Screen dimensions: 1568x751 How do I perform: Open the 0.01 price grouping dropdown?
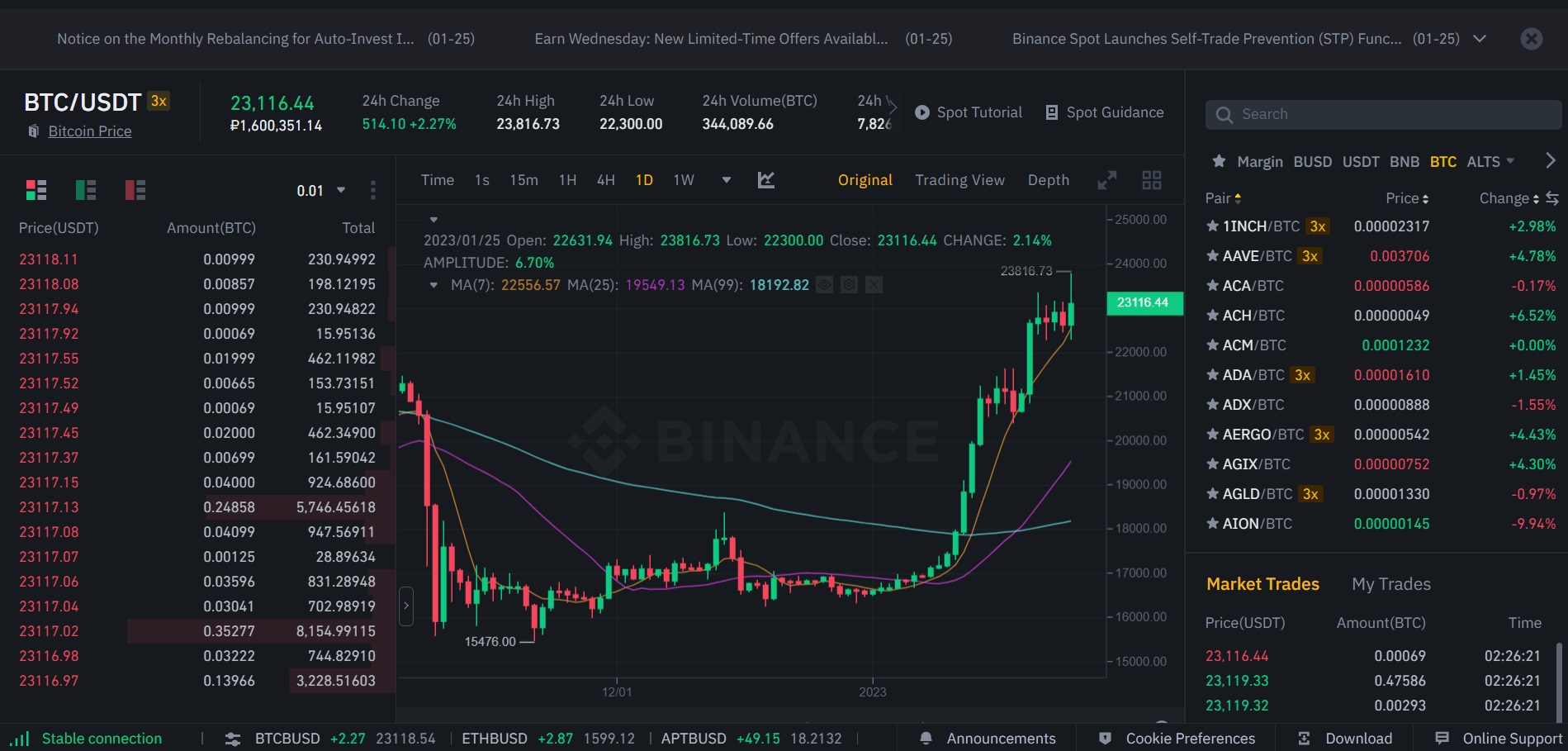321,191
